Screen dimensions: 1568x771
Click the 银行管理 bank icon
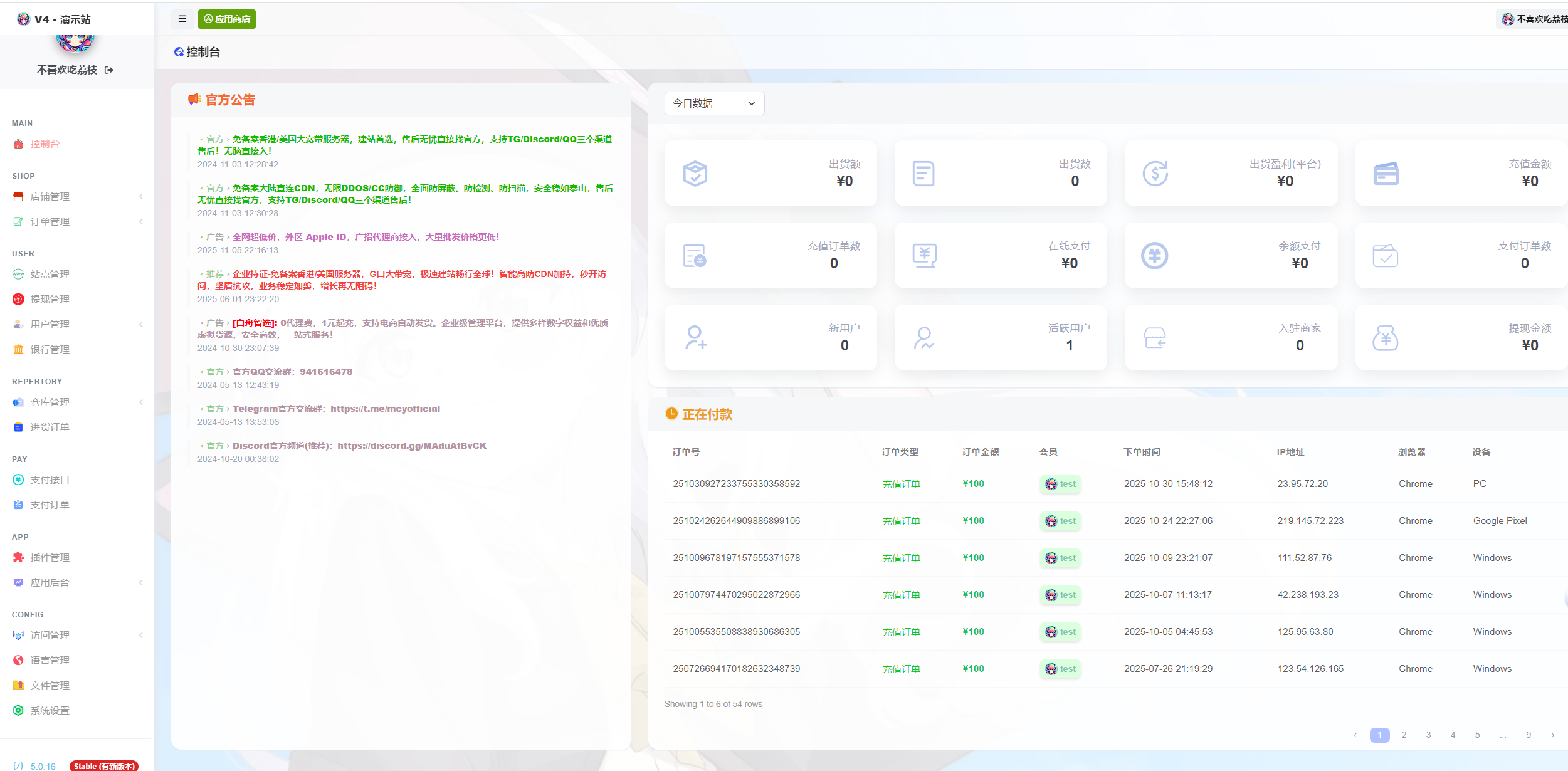tap(18, 349)
